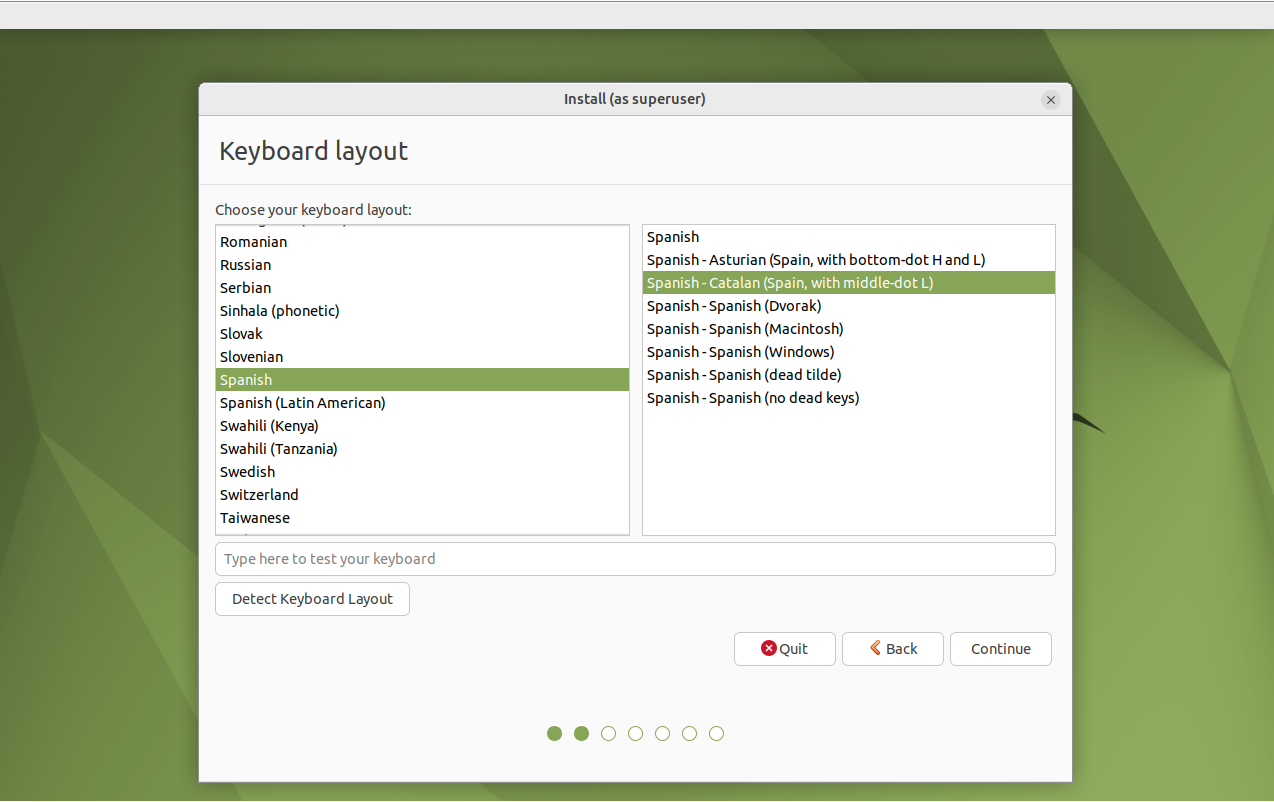1274x802 pixels.
Task: Select Serbian from the layout list
Action: (246, 288)
